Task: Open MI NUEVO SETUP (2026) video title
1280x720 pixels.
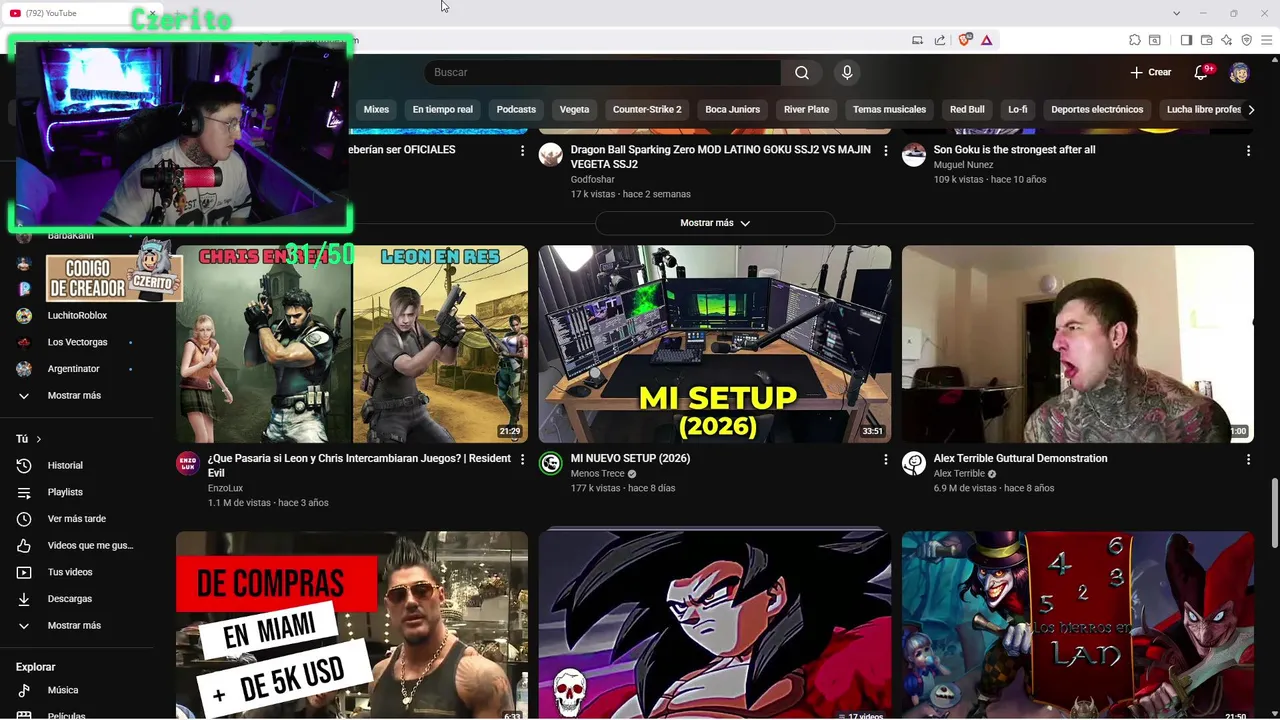Action: coord(630,458)
